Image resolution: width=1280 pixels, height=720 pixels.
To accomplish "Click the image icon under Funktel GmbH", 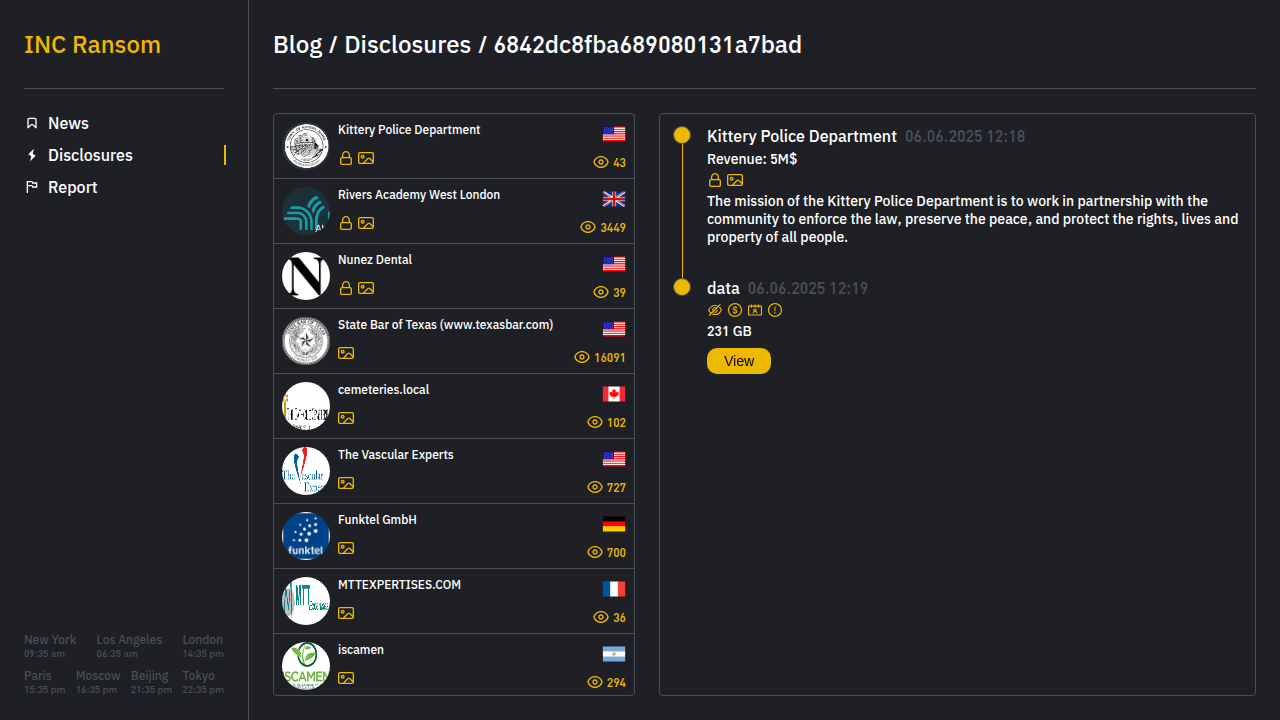I will pos(346,548).
